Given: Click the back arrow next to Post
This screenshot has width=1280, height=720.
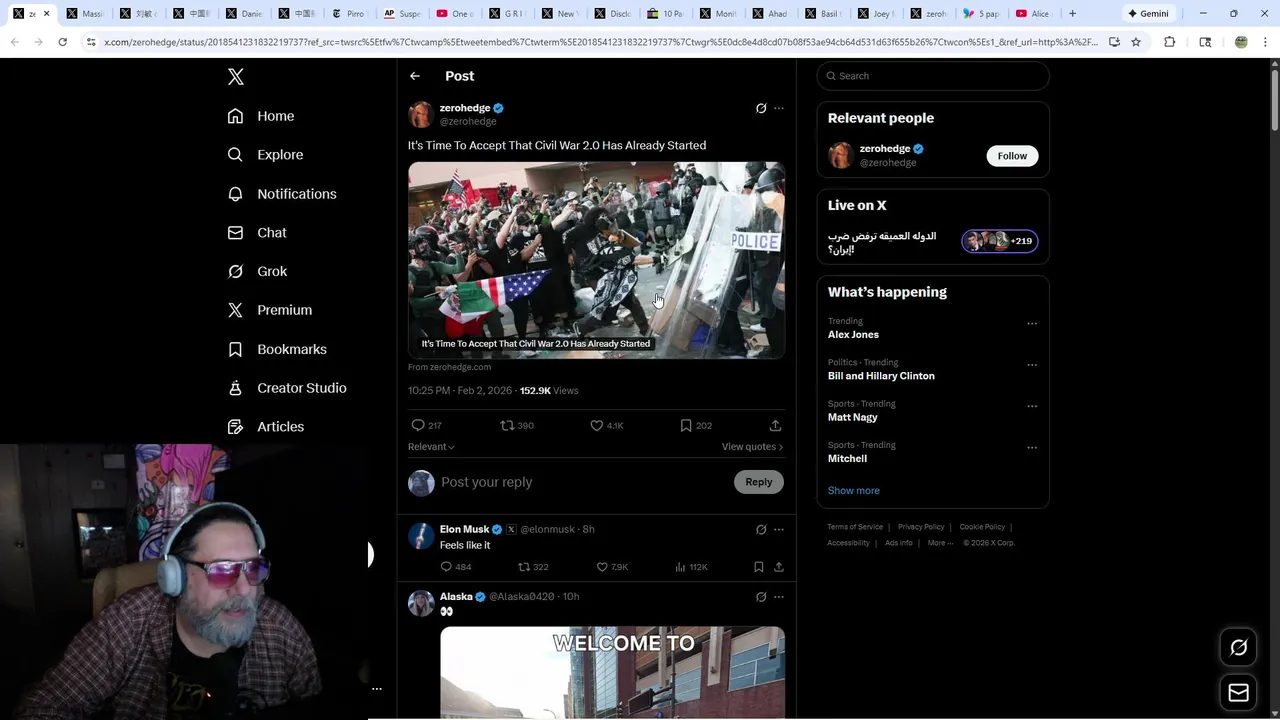Looking at the screenshot, I should (x=415, y=76).
